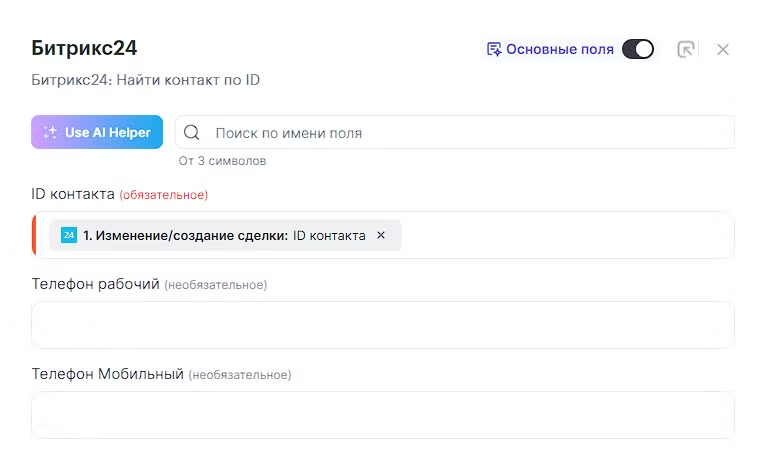This screenshot has width=768, height=457.
Task: Toggle the Основные поля switch
Action: [x=638, y=49]
